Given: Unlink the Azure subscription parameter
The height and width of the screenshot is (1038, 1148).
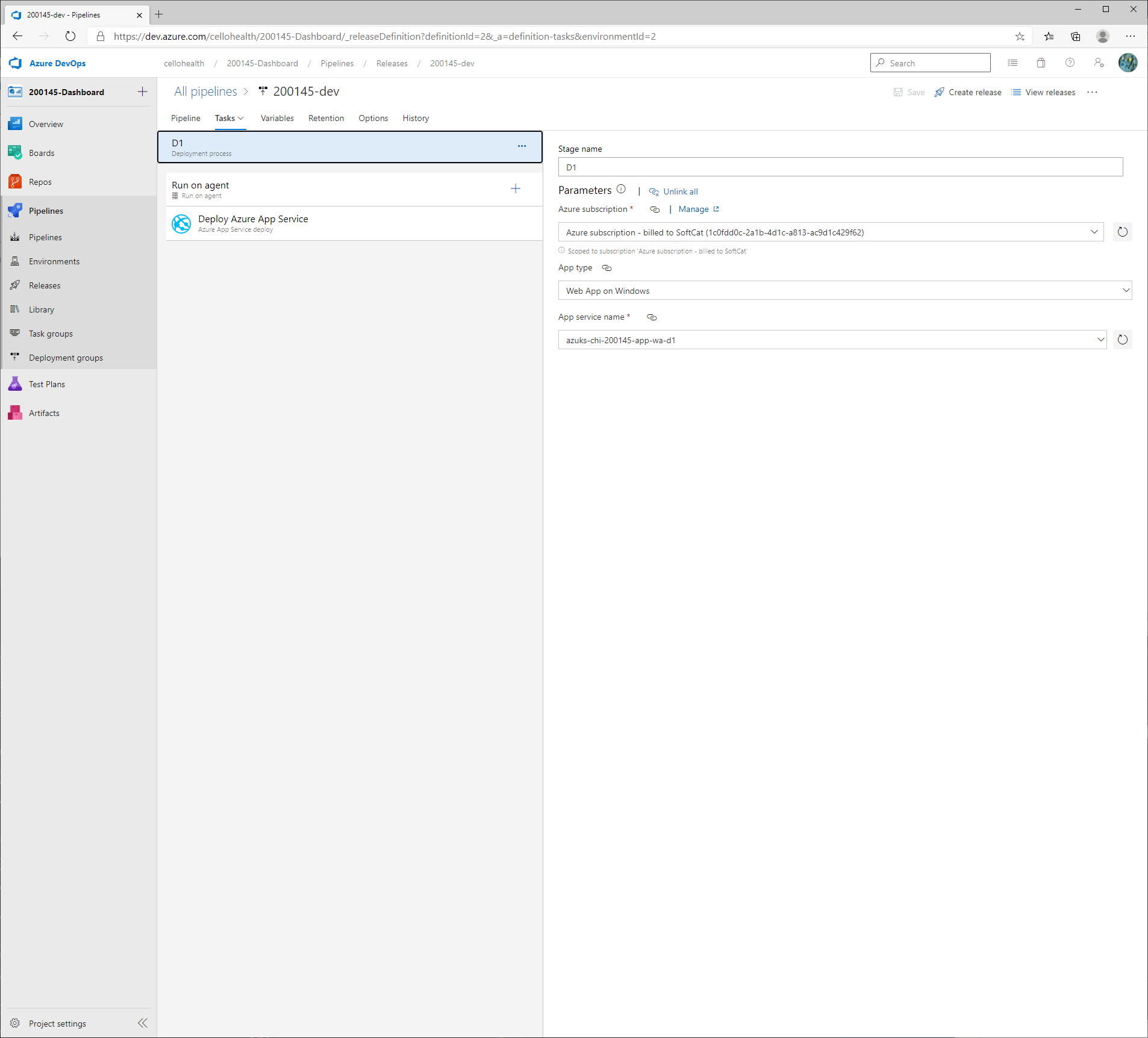Looking at the screenshot, I should (x=673, y=191).
